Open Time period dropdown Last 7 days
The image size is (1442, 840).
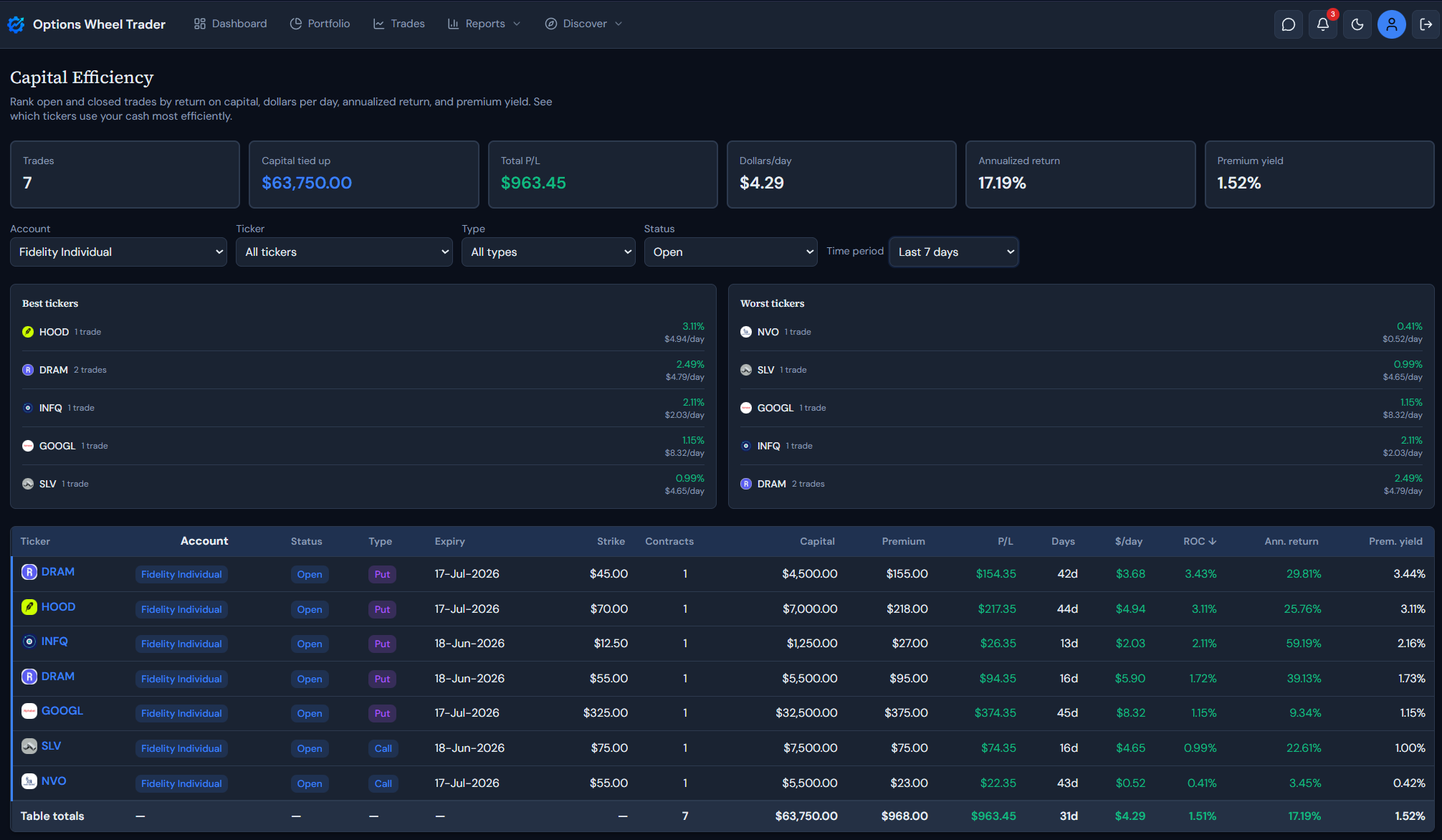coord(954,252)
